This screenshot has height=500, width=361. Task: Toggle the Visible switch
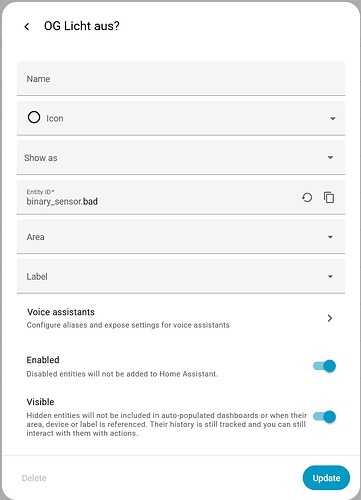[x=324, y=417]
